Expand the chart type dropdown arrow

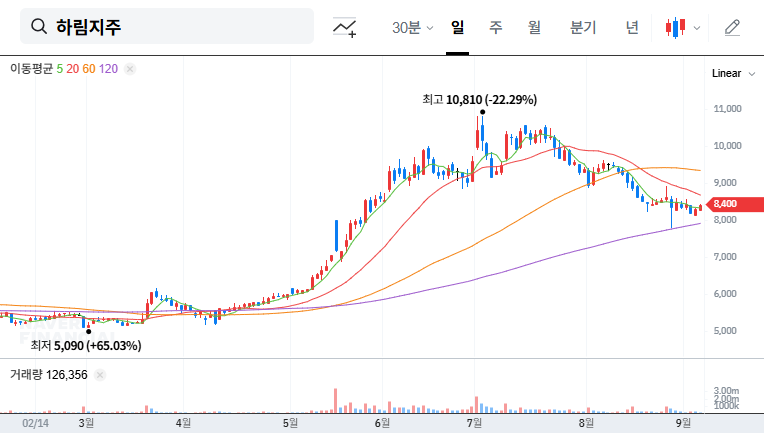(x=697, y=28)
